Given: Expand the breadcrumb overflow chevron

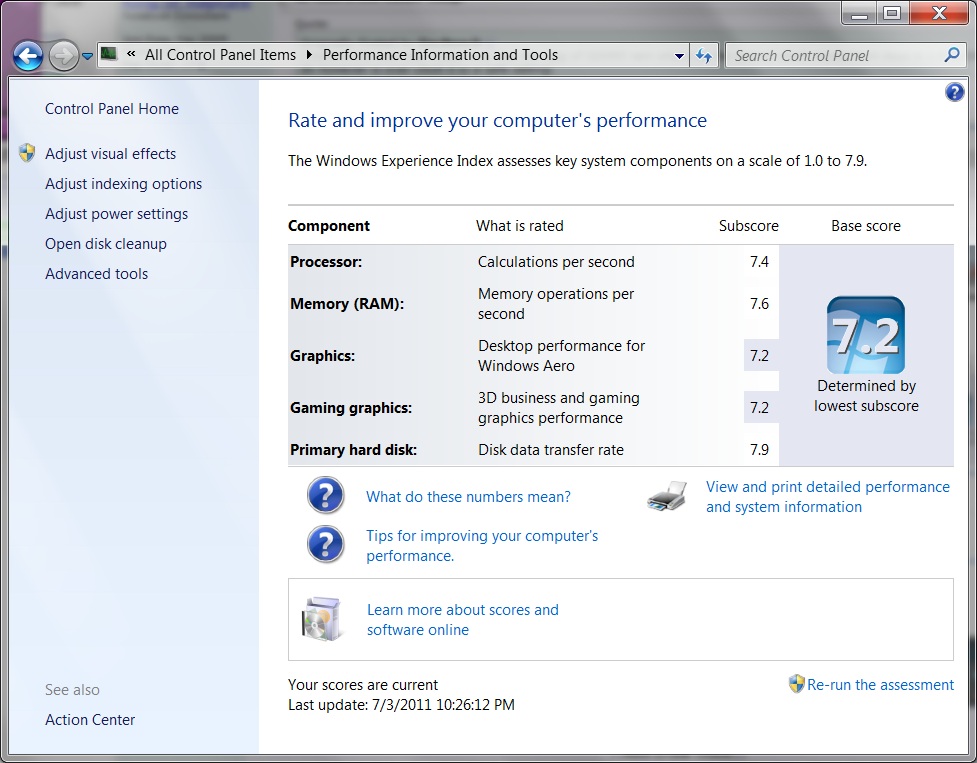Looking at the screenshot, I should 131,54.
